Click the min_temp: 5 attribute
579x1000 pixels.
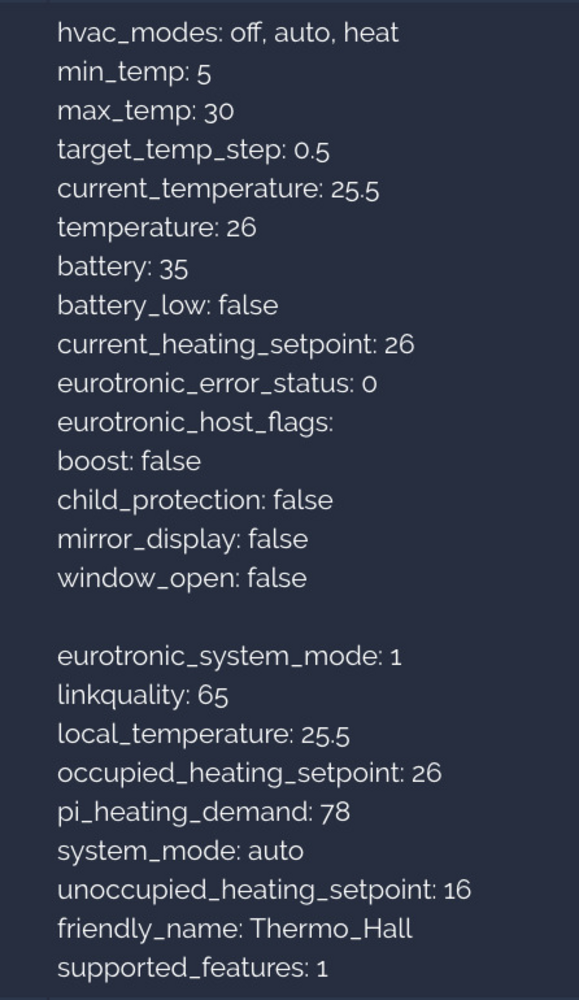click(x=134, y=72)
